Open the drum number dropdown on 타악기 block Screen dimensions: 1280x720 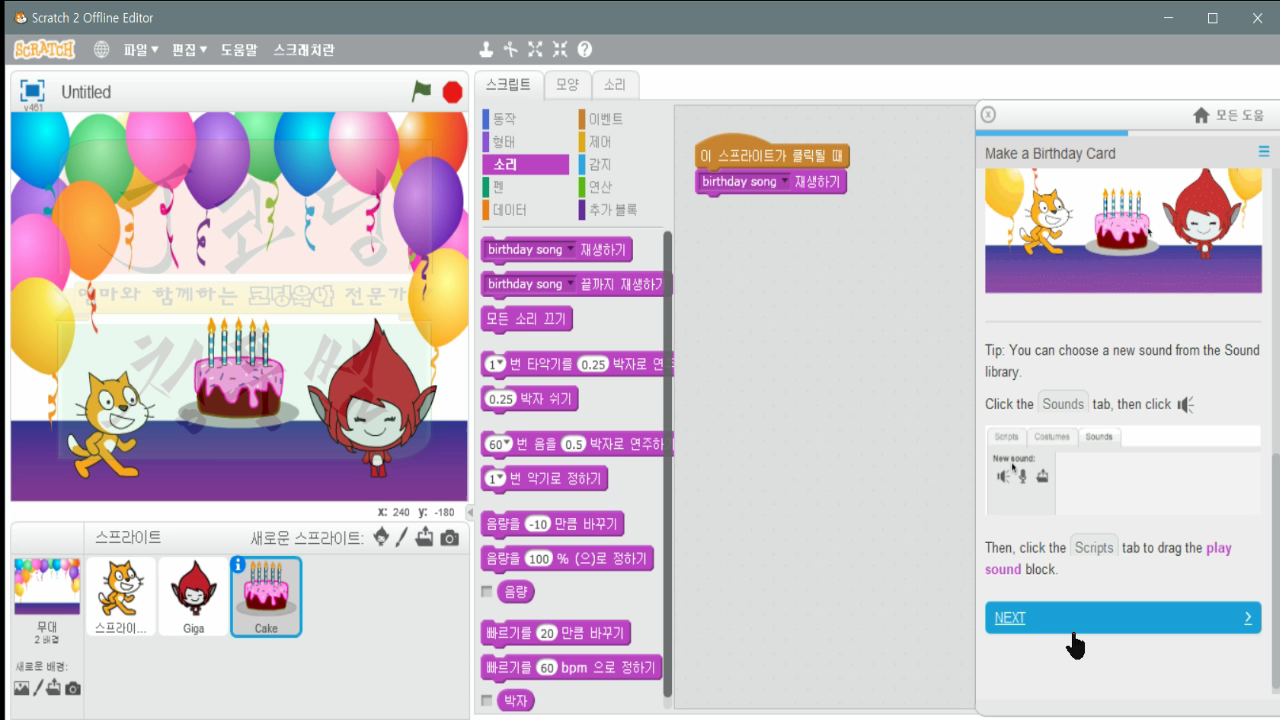click(x=499, y=363)
